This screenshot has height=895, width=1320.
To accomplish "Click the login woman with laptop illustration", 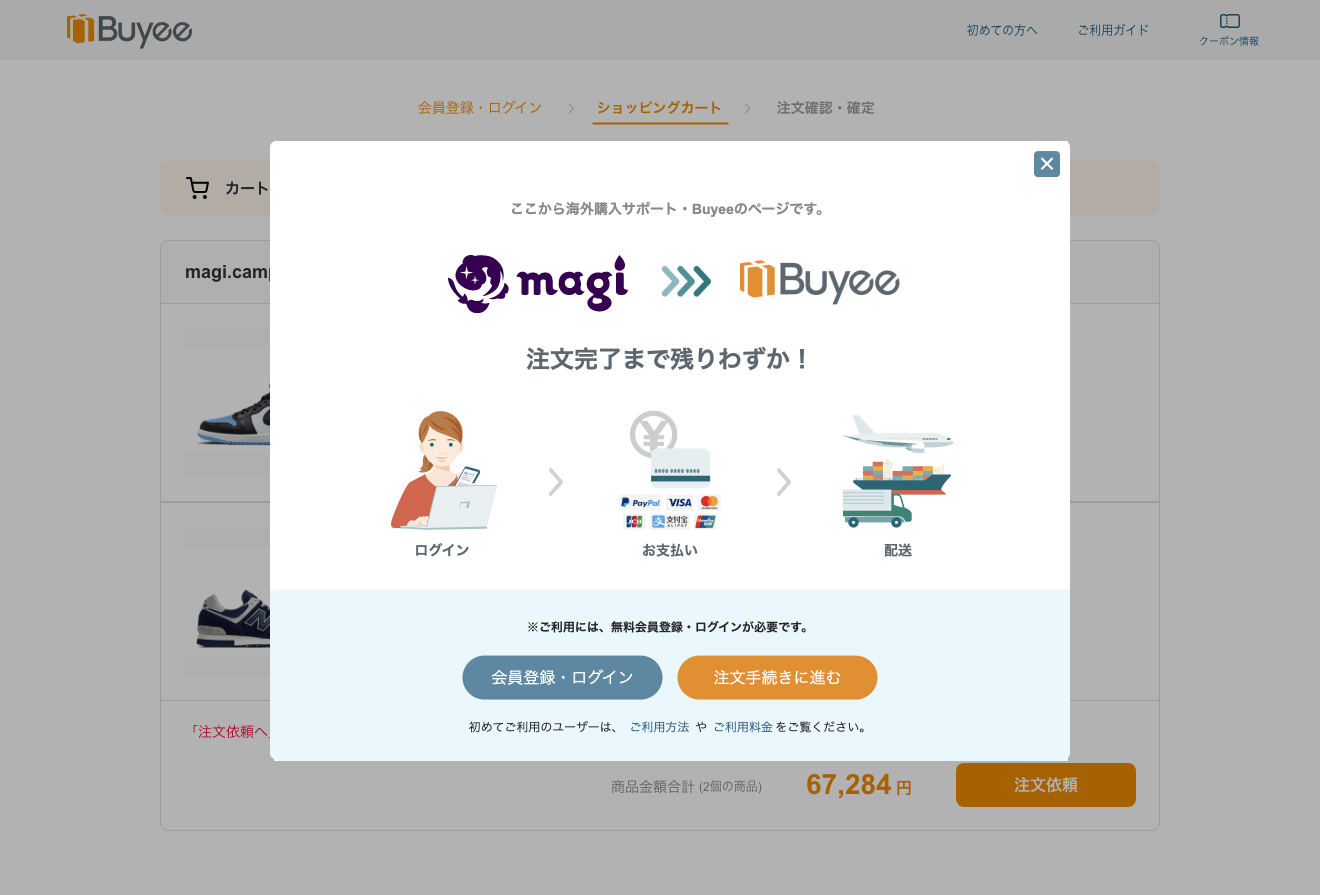I will (443, 469).
